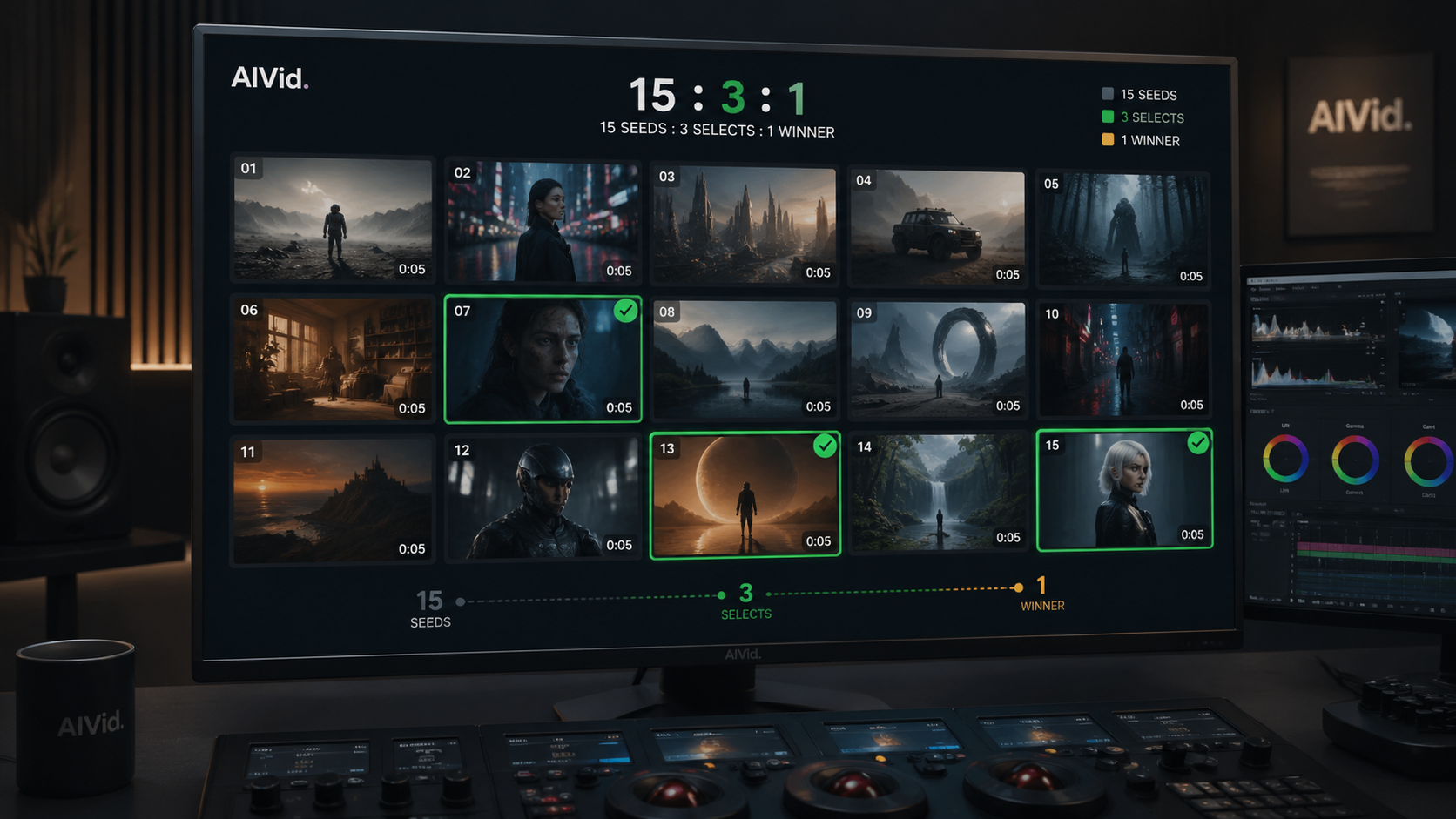Click the "15 SEEDS : 3 SELECTS : 1 WINNER" subtitle
The image size is (1456, 819).
717,130
